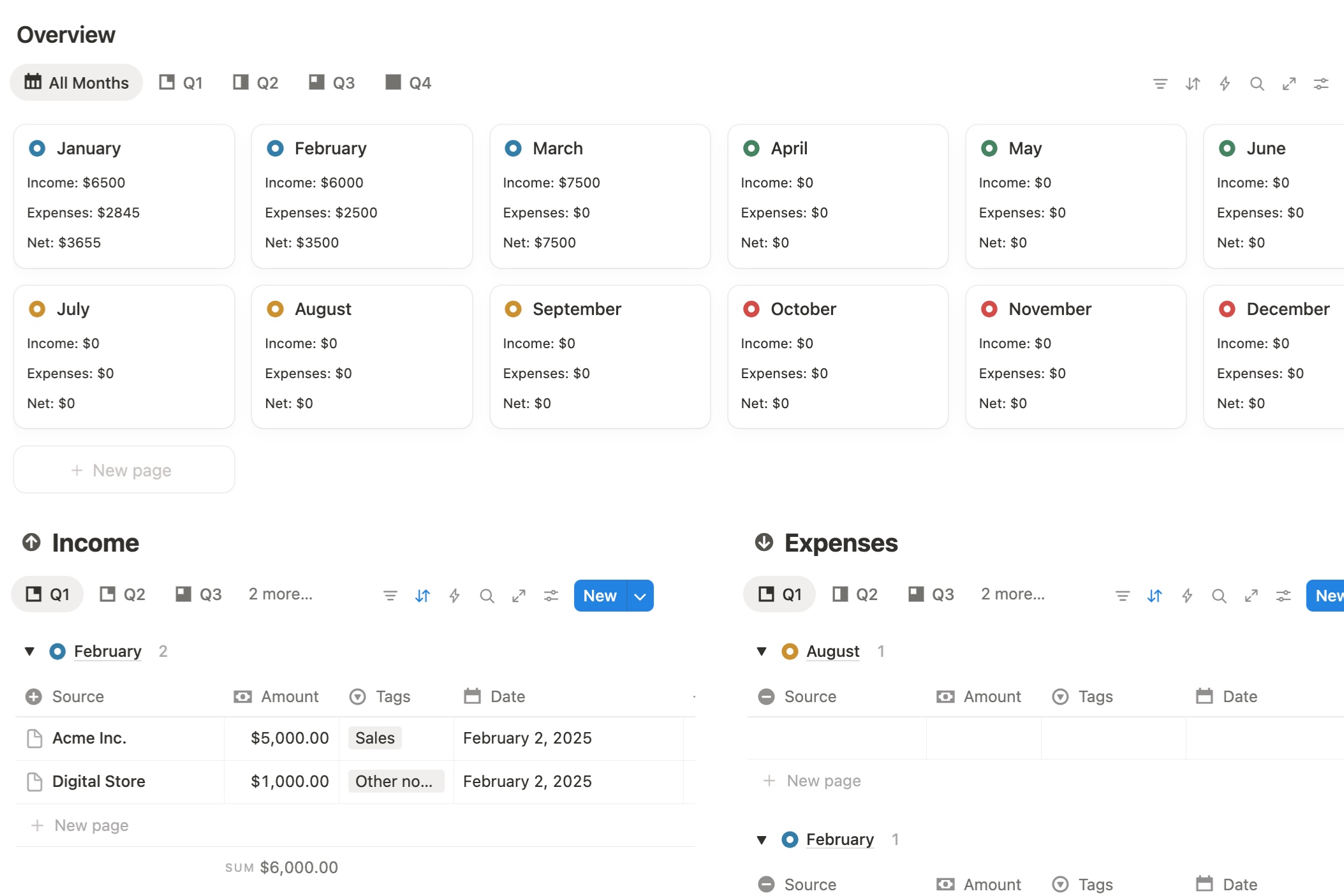Collapse the August expenses group
The height and width of the screenshot is (896, 1344).
coord(762,651)
